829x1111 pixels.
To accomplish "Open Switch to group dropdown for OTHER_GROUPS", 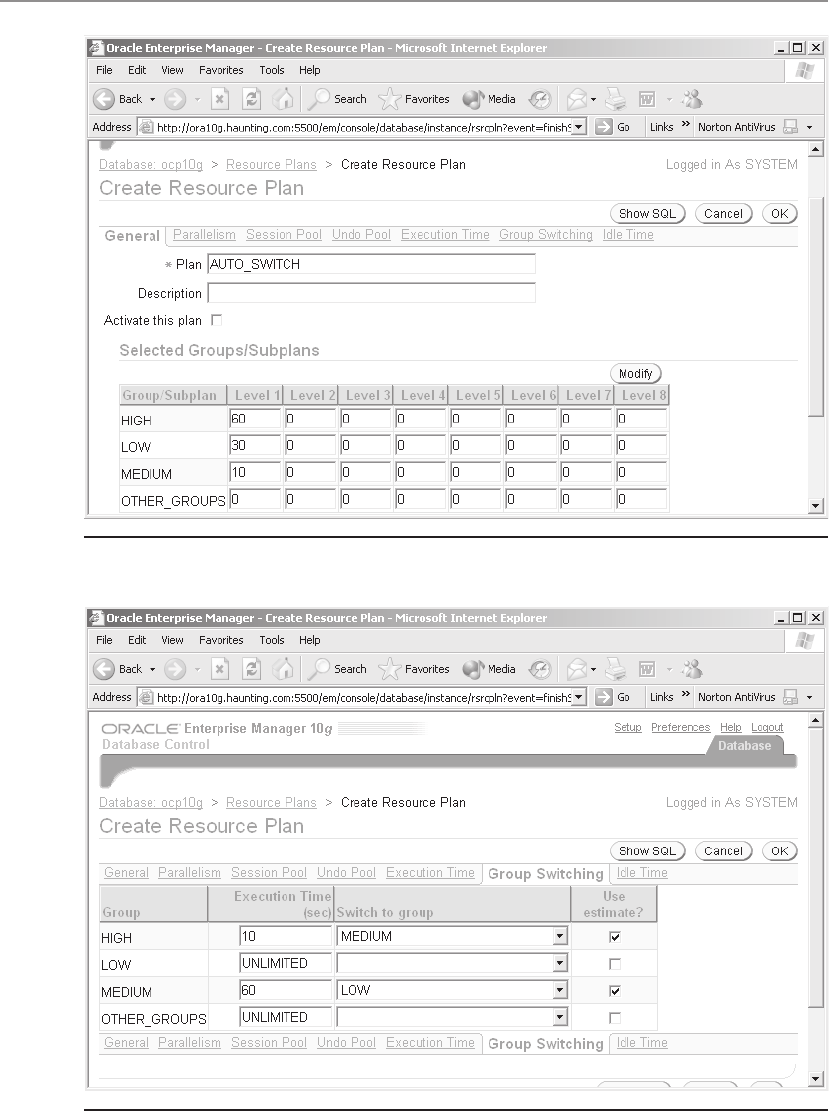I will coord(560,1017).
